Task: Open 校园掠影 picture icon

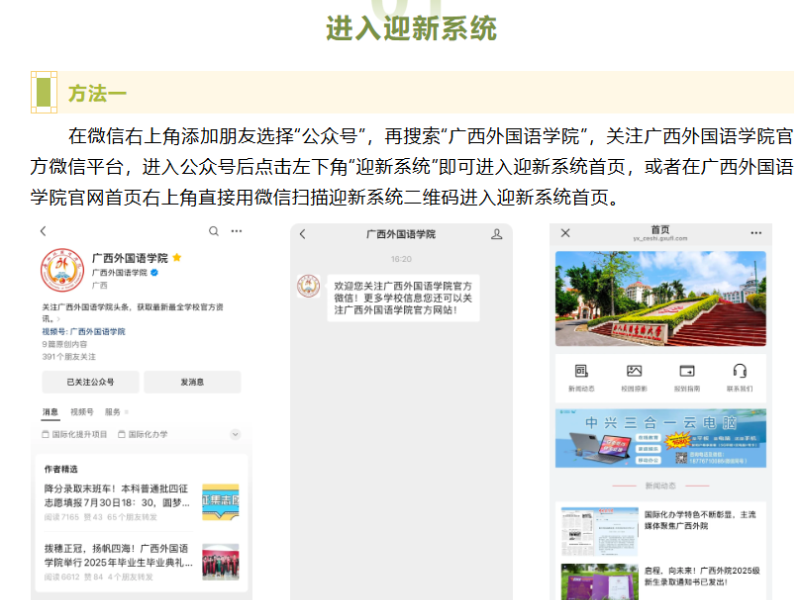Action: [634, 378]
